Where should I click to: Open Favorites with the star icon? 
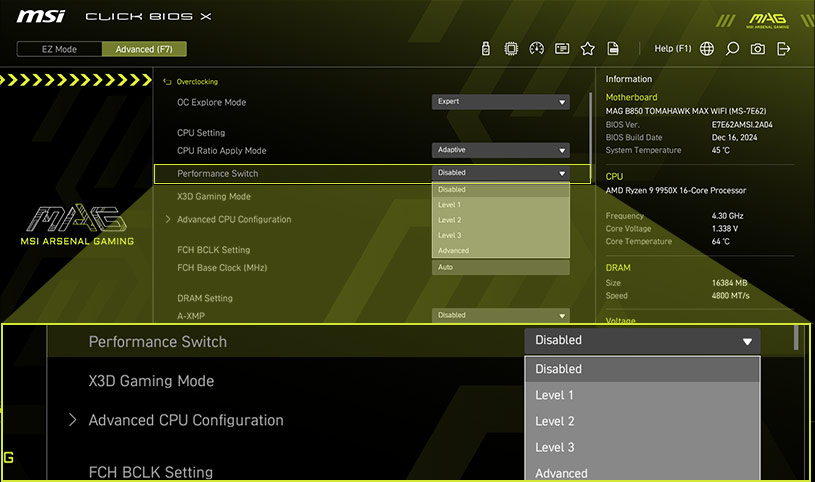[588, 49]
